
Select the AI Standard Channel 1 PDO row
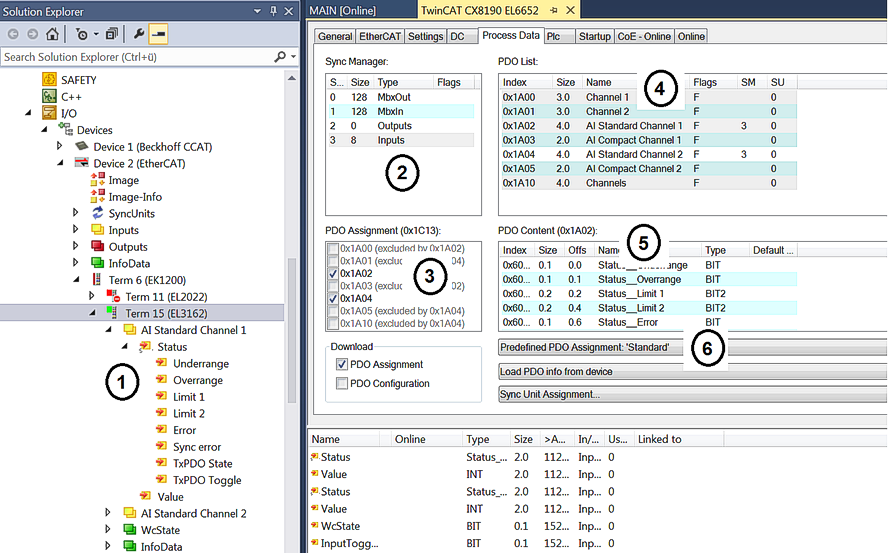coord(649,126)
